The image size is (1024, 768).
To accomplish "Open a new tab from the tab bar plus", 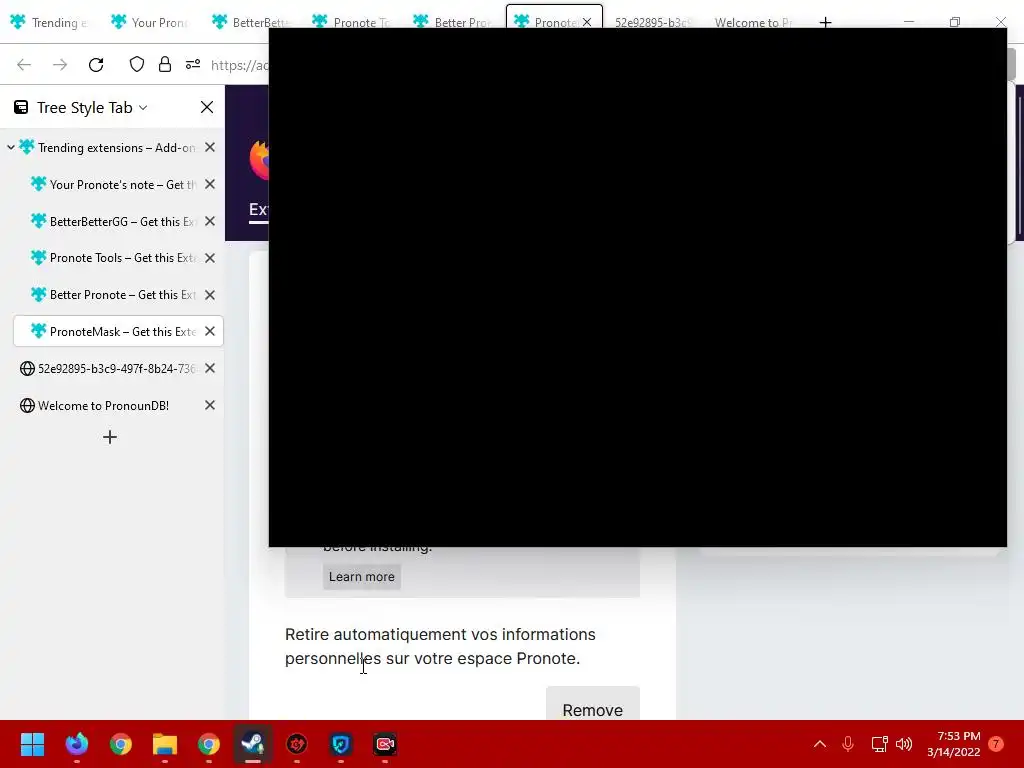I will (x=825, y=23).
